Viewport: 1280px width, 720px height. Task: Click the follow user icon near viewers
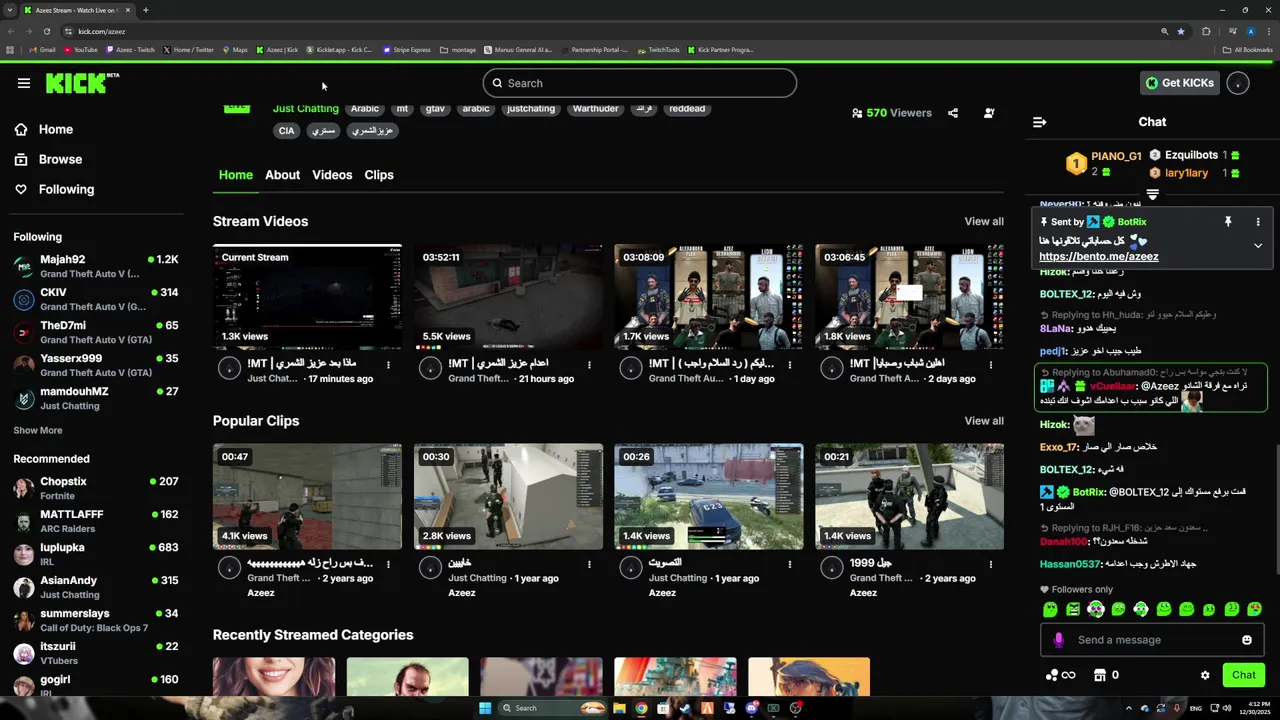pyautogui.click(x=989, y=113)
